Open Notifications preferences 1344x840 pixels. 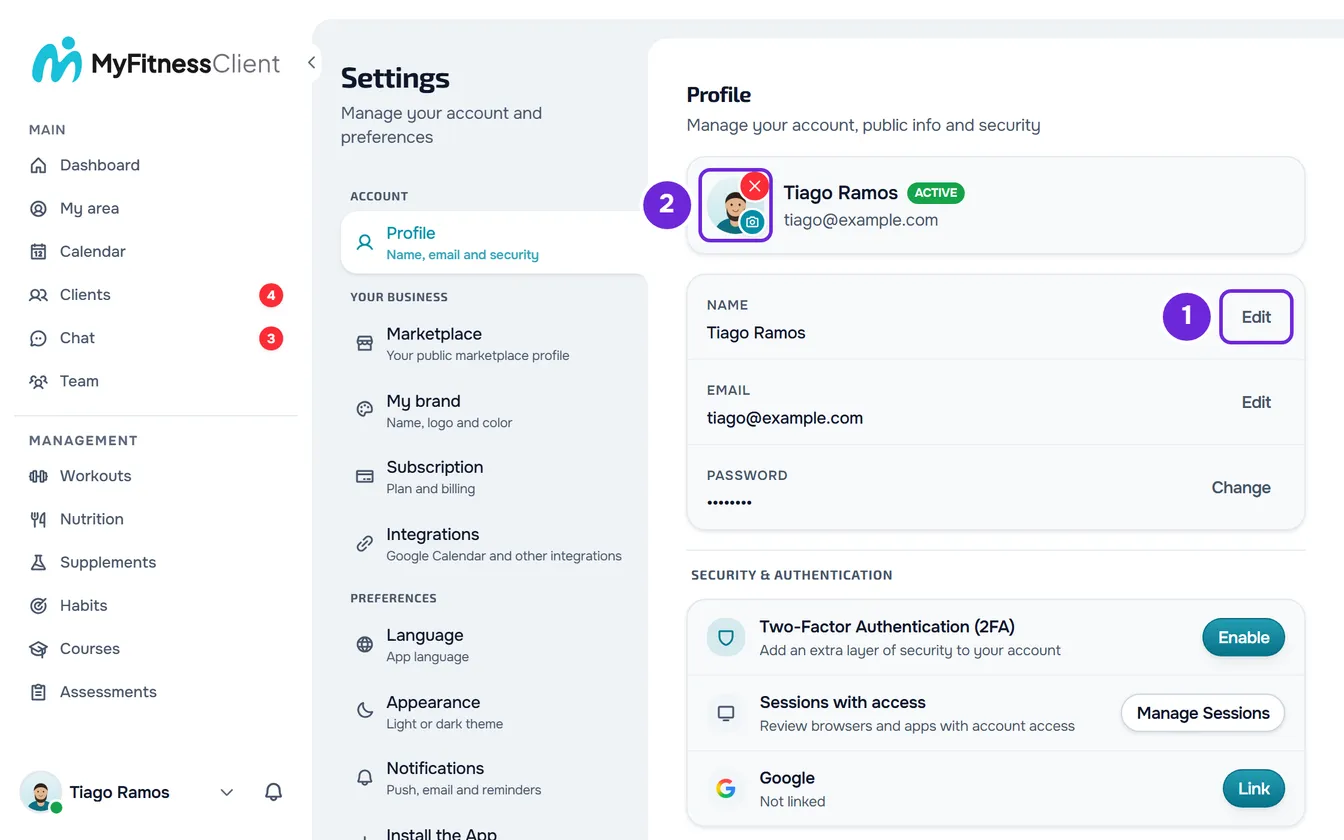493,777
